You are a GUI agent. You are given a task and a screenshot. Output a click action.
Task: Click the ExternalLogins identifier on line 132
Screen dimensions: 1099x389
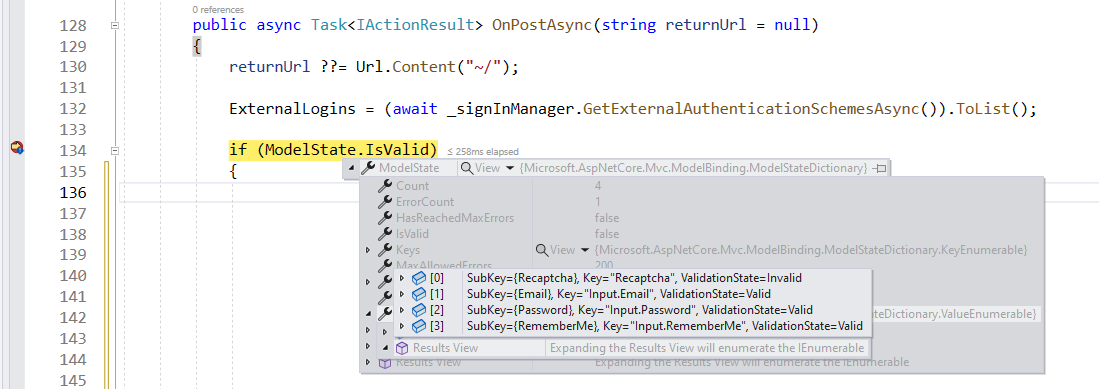[x=292, y=109]
